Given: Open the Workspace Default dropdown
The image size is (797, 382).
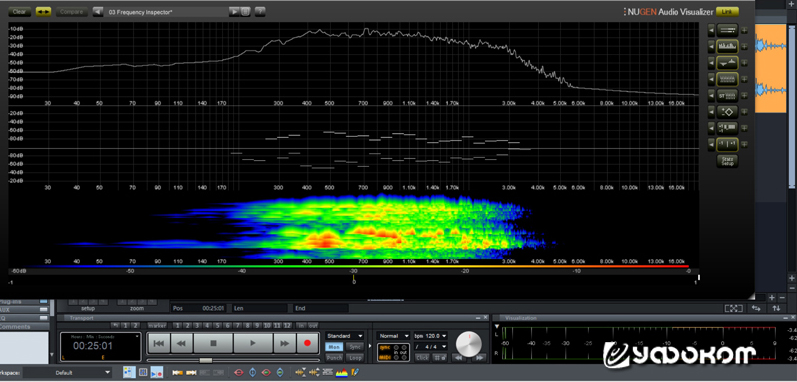Looking at the screenshot, I should point(67,372).
